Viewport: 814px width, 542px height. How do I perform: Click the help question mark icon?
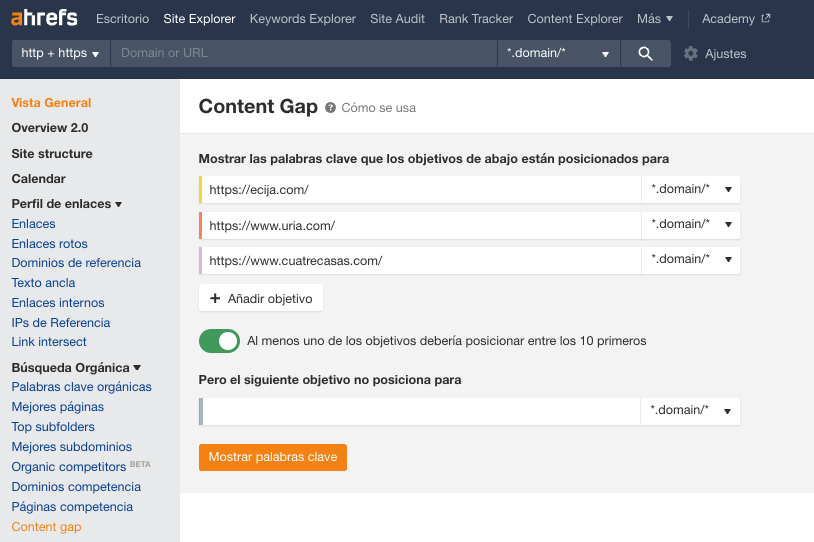[x=330, y=107]
